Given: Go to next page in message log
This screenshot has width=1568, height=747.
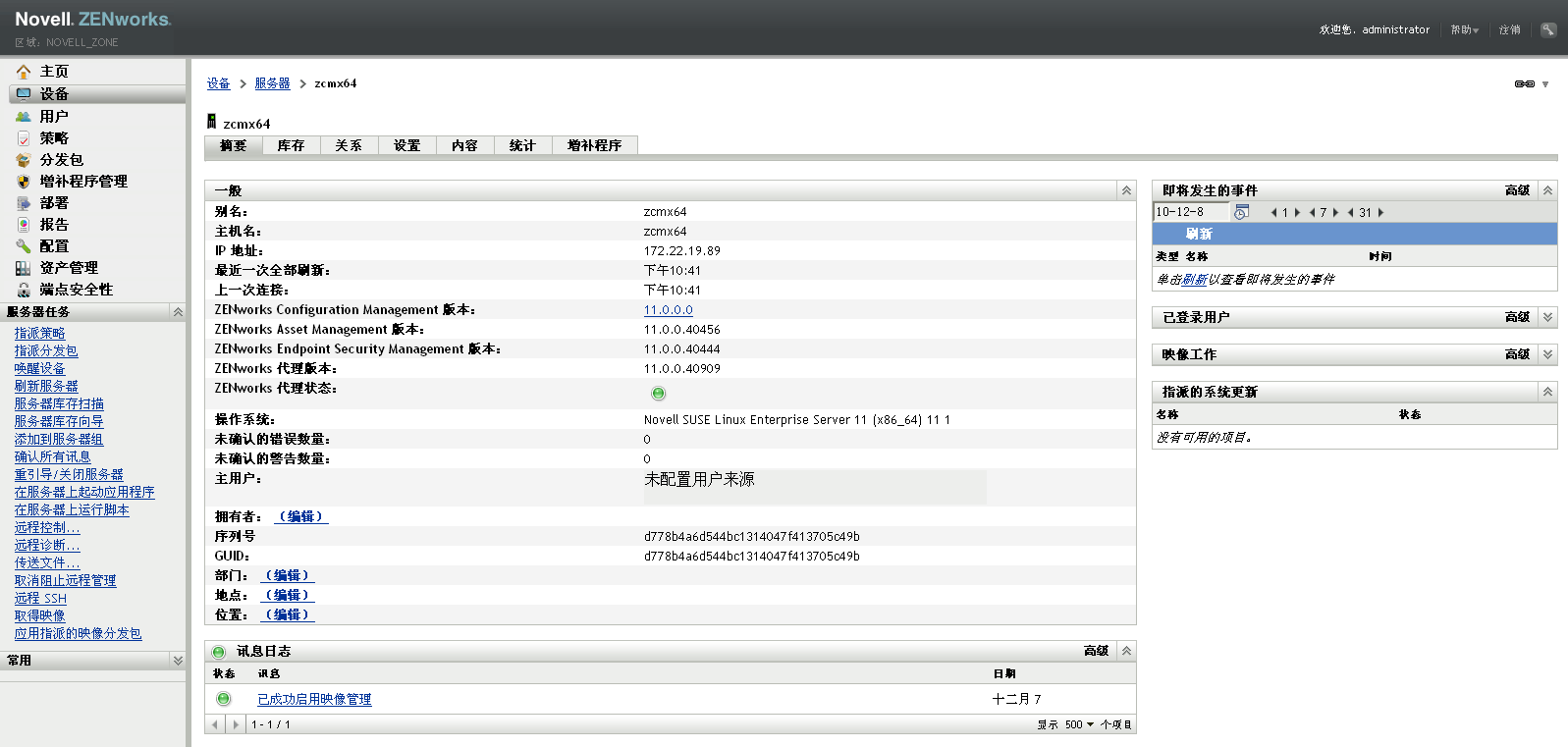Looking at the screenshot, I should click(236, 724).
